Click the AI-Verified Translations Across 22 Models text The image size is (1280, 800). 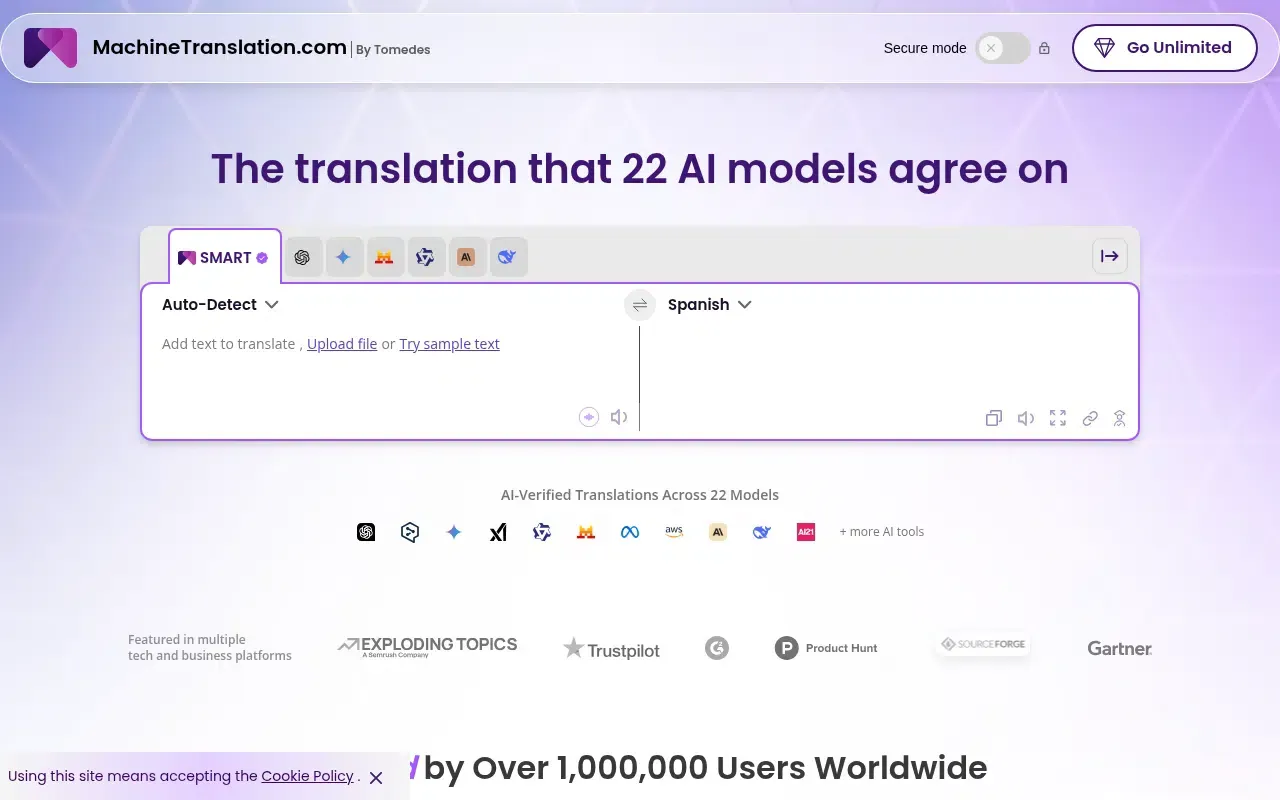coord(640,495)
